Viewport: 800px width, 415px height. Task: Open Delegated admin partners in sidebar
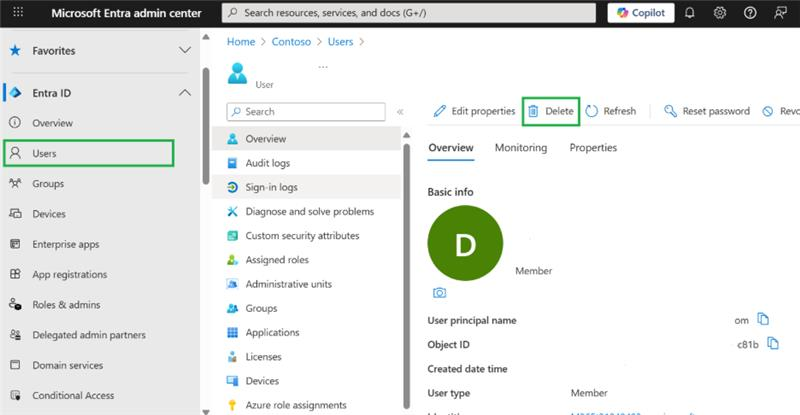click(88, 335)
